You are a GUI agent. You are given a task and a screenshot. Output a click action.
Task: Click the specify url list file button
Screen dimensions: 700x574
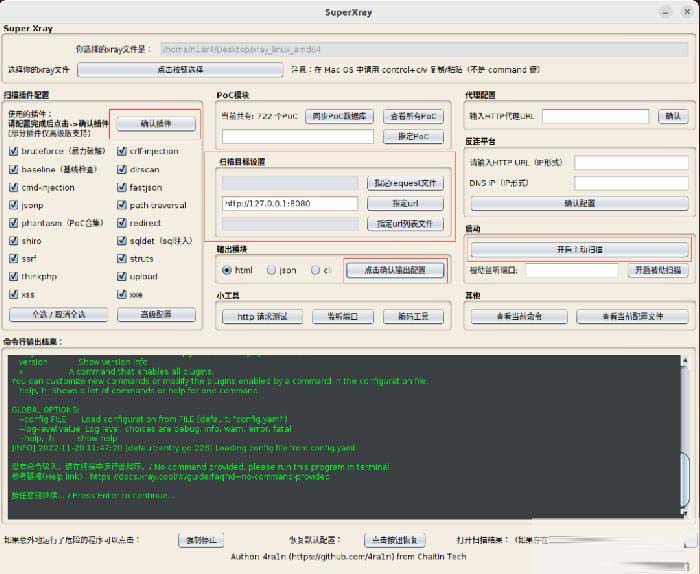click(405, 224)
